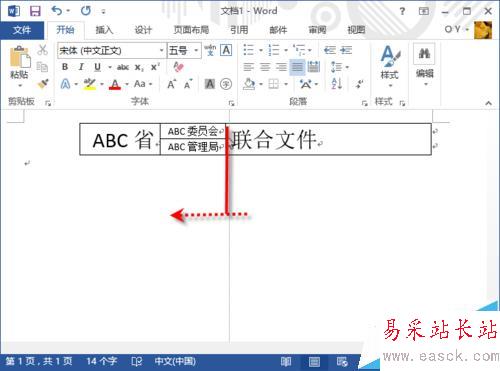Open the 字体 dialog launcher
The width and height of the screenshot is (500, 371).
[231, 104]
